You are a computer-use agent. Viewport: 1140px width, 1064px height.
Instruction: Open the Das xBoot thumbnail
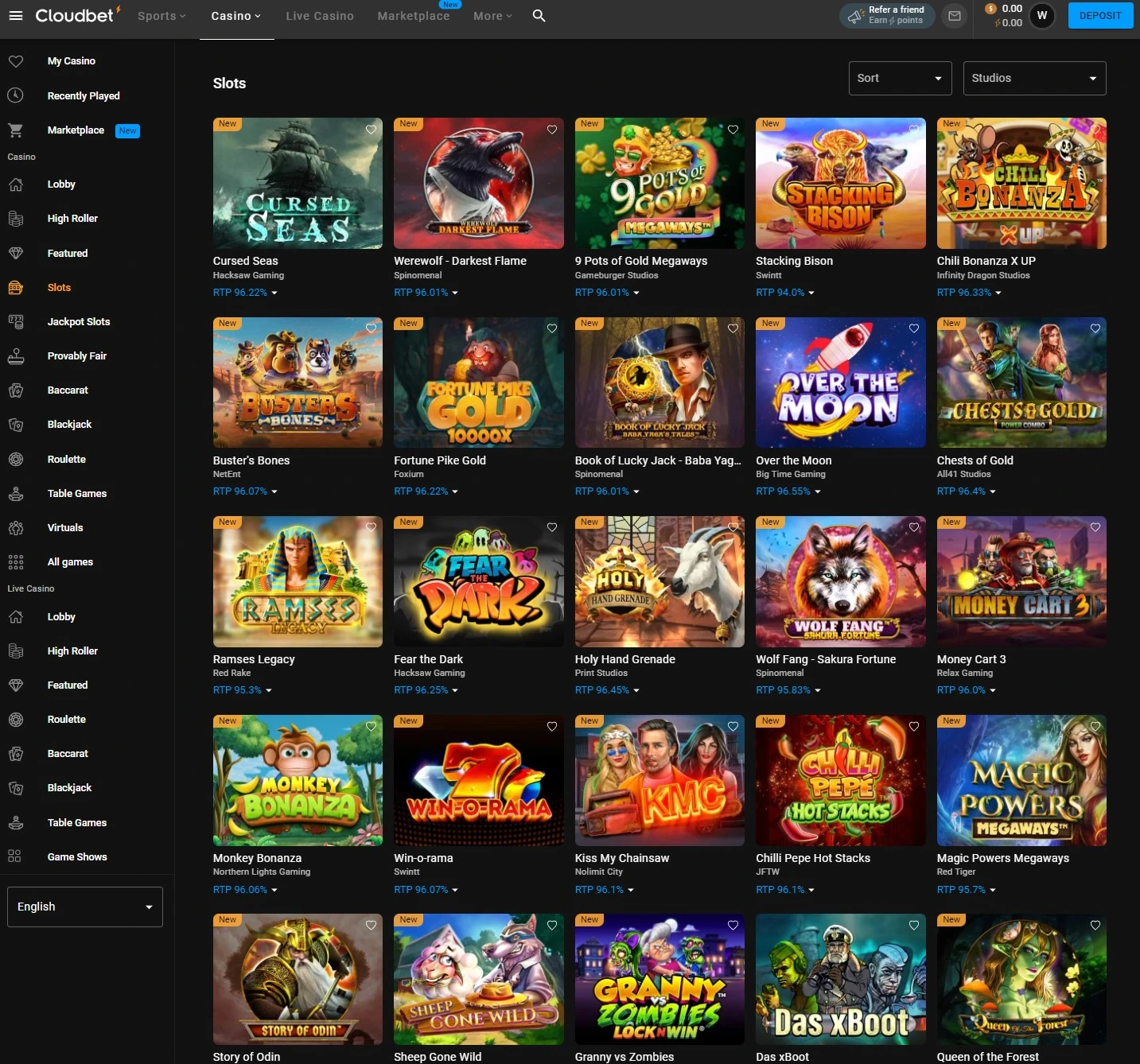(841, 979)
